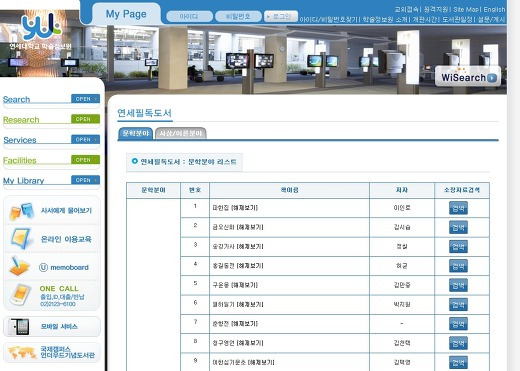Open 해제보기 link for book number 6

[x=250, y=304]
